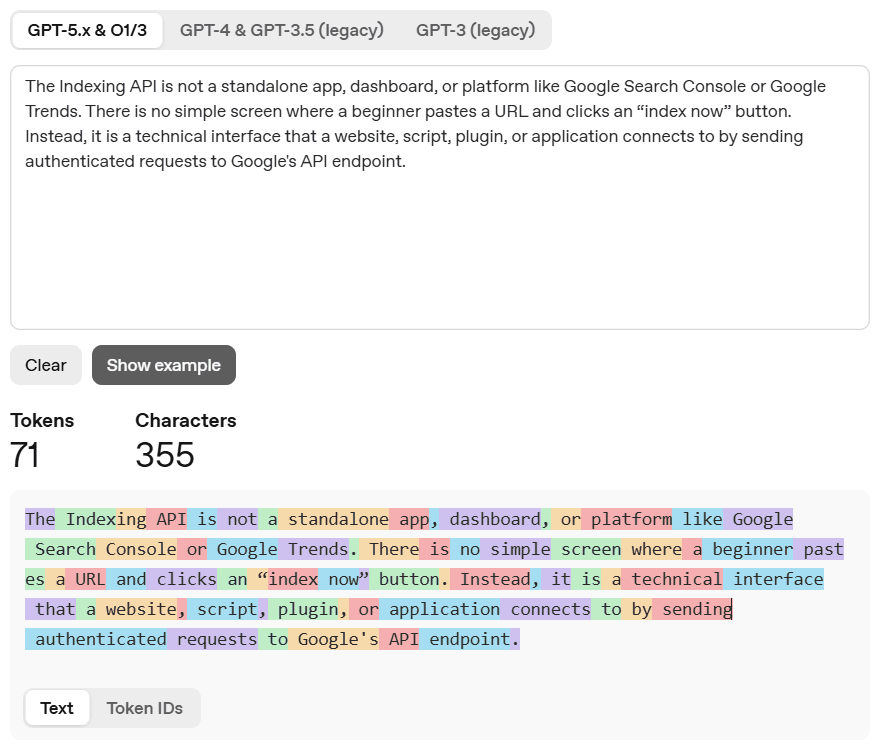Switch to GPT-4 & GPT-3.5 (legacy) tab
Screen dimensions: 880x741
[x=282, y=30]
